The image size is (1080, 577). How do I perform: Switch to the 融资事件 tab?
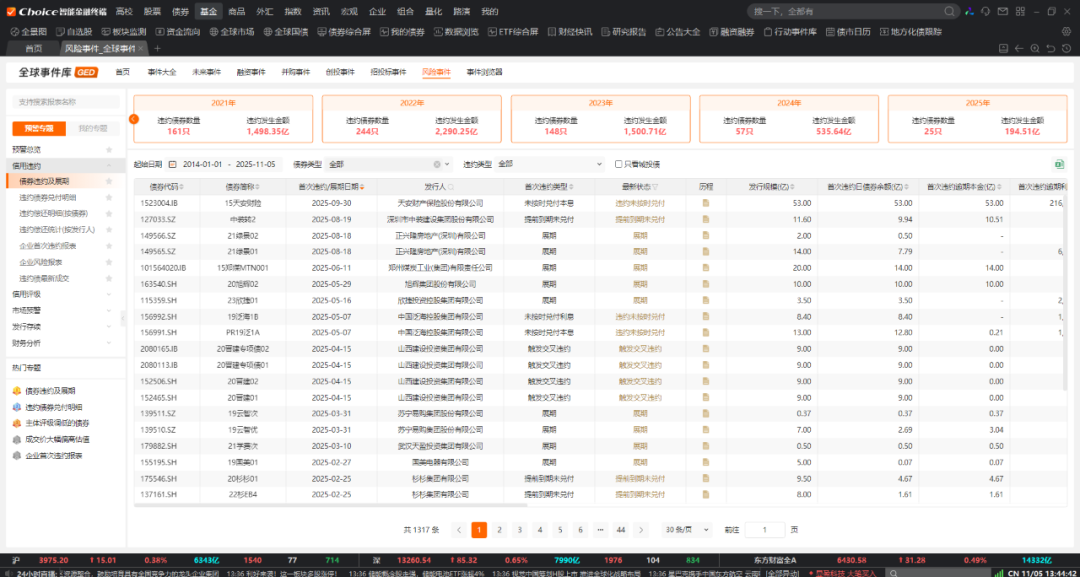click(250, 73)
